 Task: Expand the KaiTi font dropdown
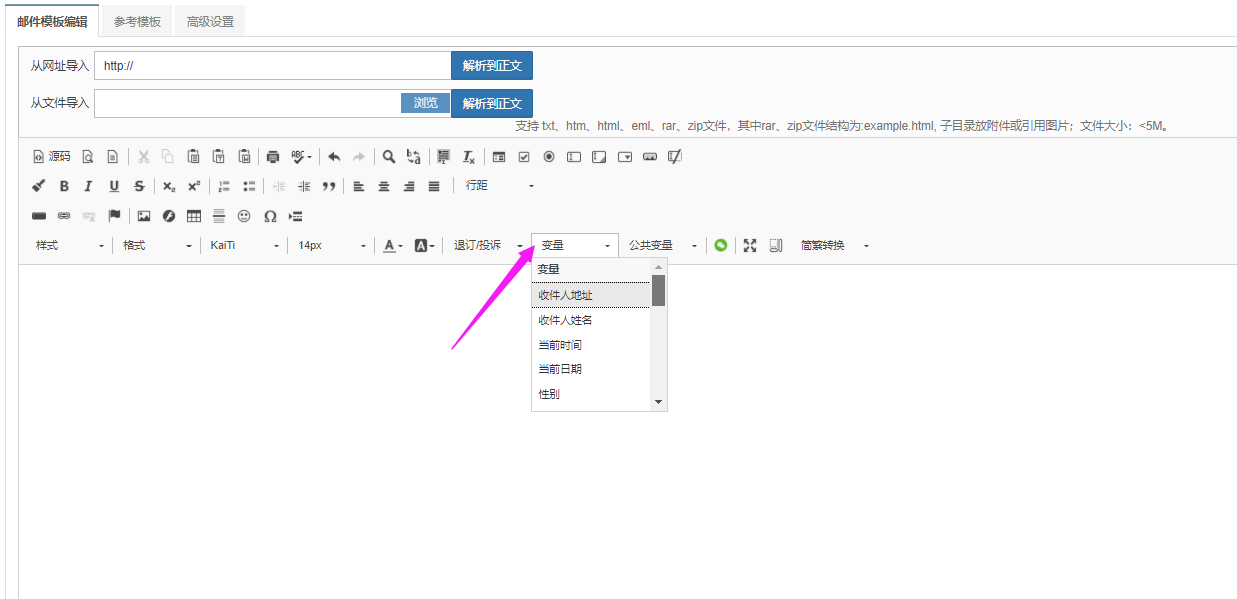coord(244,245)
